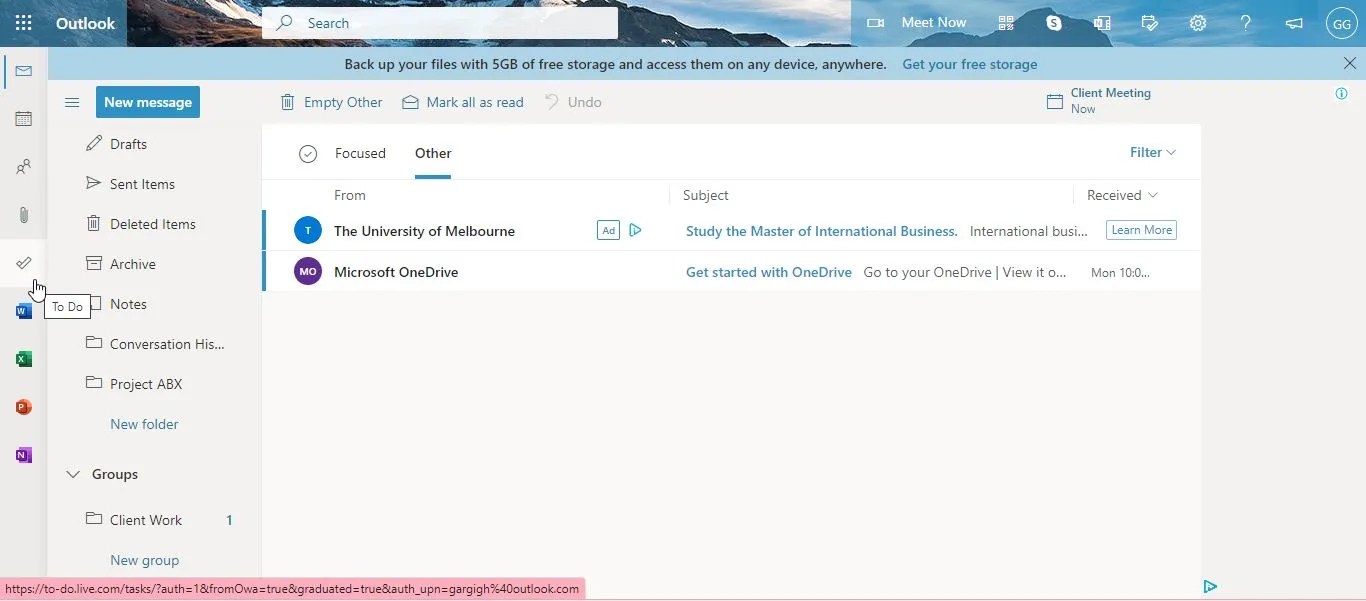Click Get your free storage link

click(970, 64)
